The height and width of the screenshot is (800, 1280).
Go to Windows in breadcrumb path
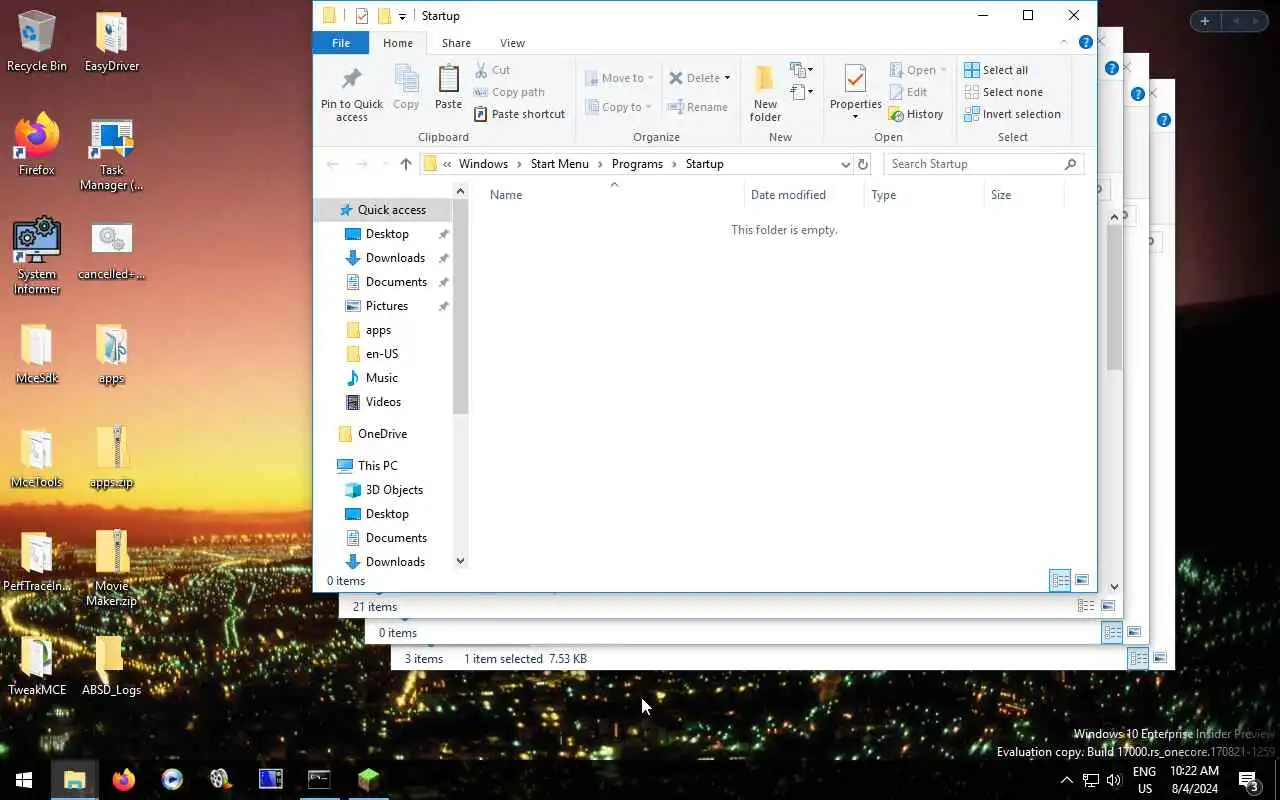[x=483, y=164]
